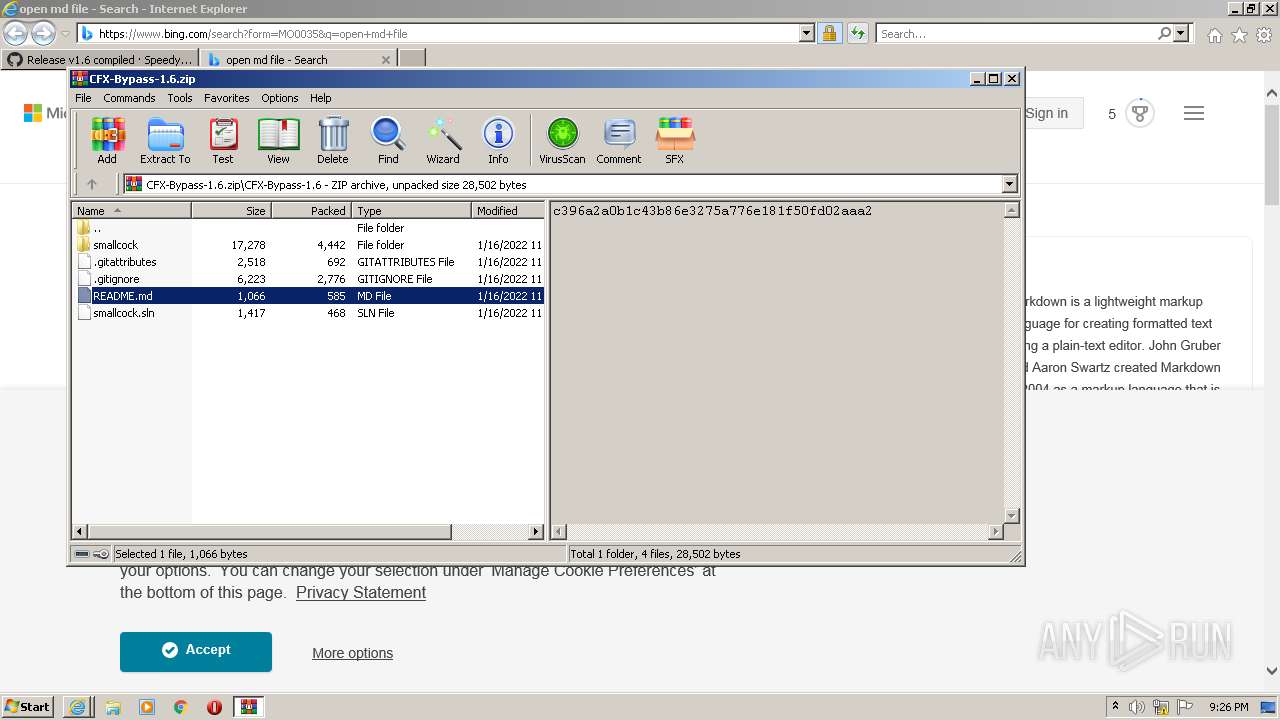
Task: Select the smallcock.sln file
Action: coord(310,312)
